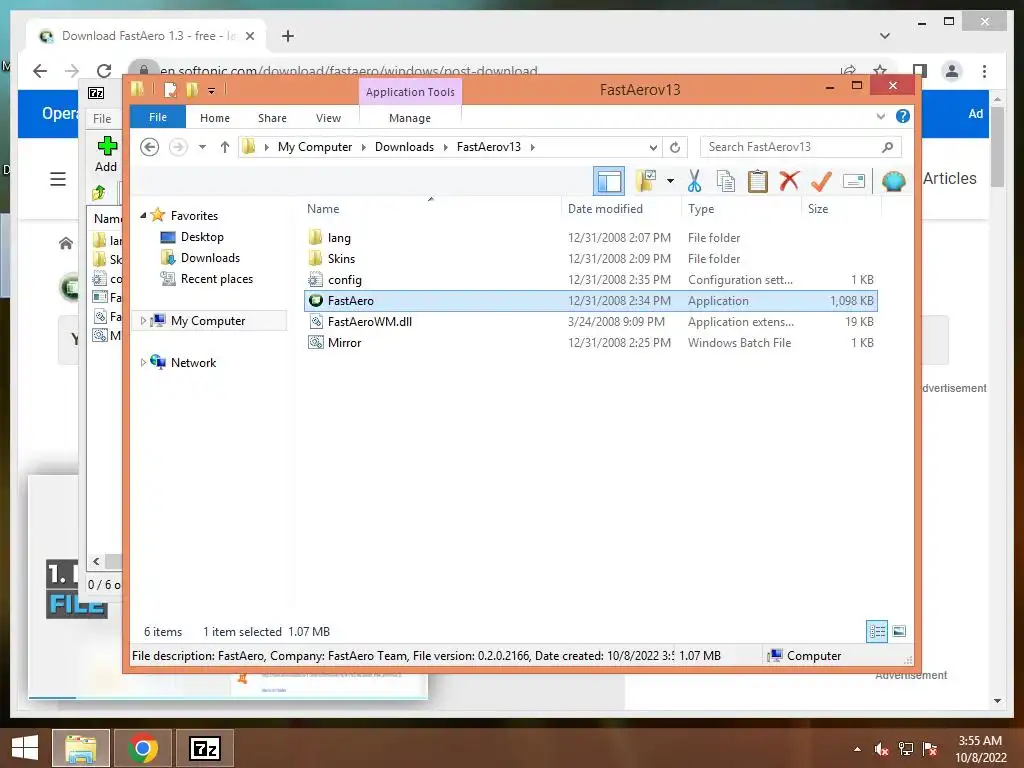The height and width of the screenshot is (768, 1024).
Task: Toggle the navigation pane layout icon
Action: (x=609, y=181)
